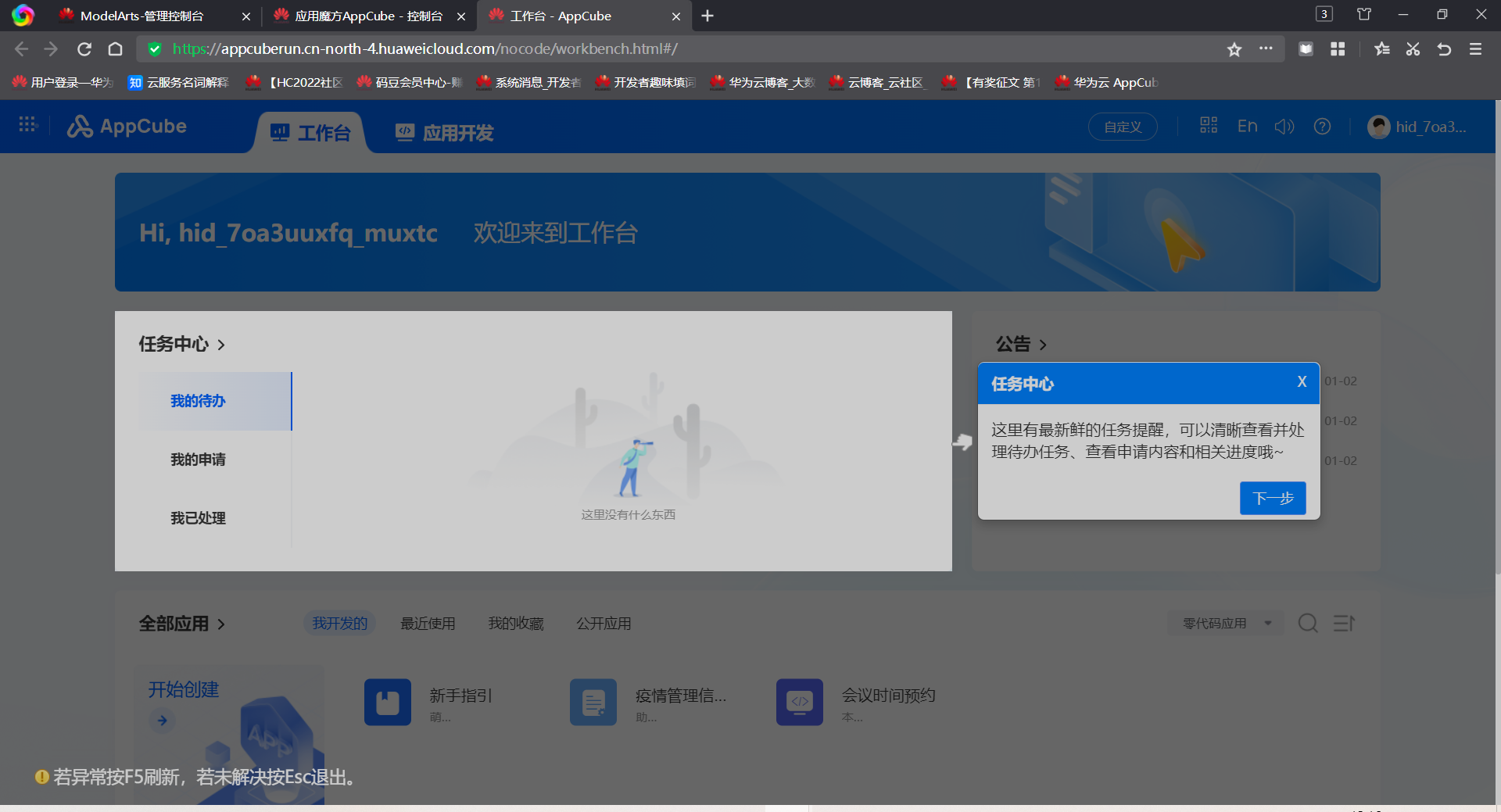Screen dimensions: 1501x812
Task: Open the AppCube app grid launcher icon
Action: click(x=28, y=124)
